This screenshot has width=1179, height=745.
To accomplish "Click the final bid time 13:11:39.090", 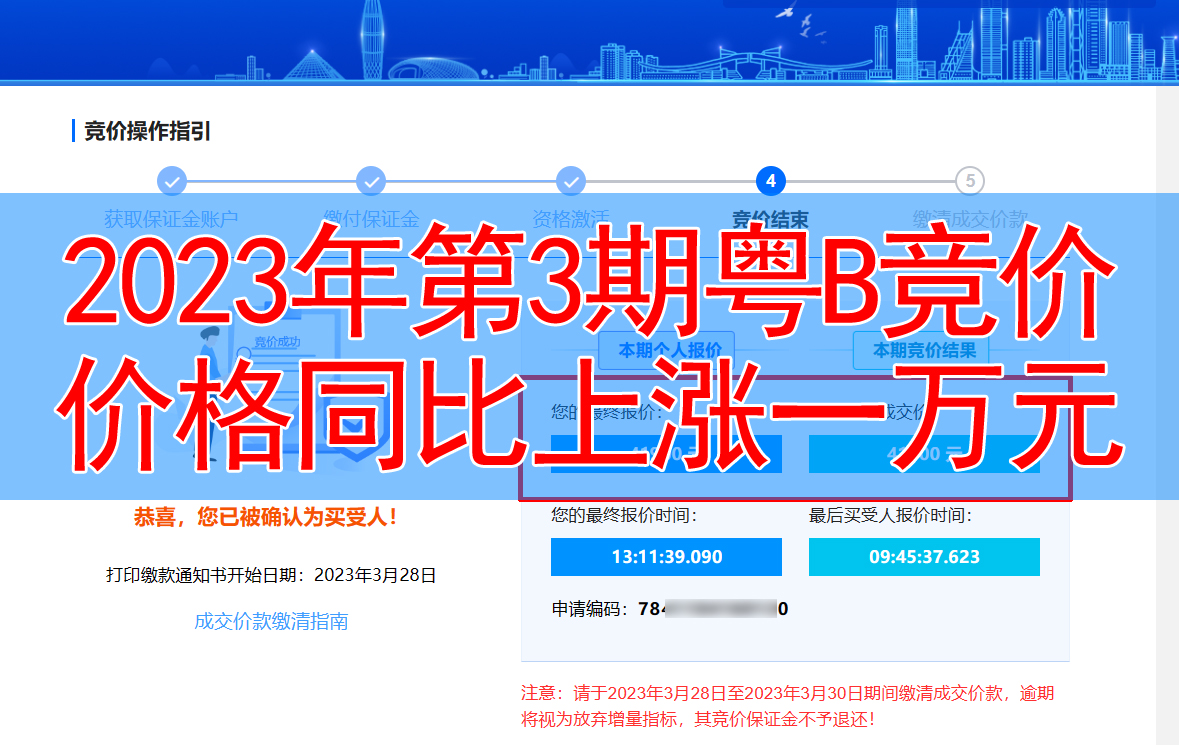I will (666, 557).
